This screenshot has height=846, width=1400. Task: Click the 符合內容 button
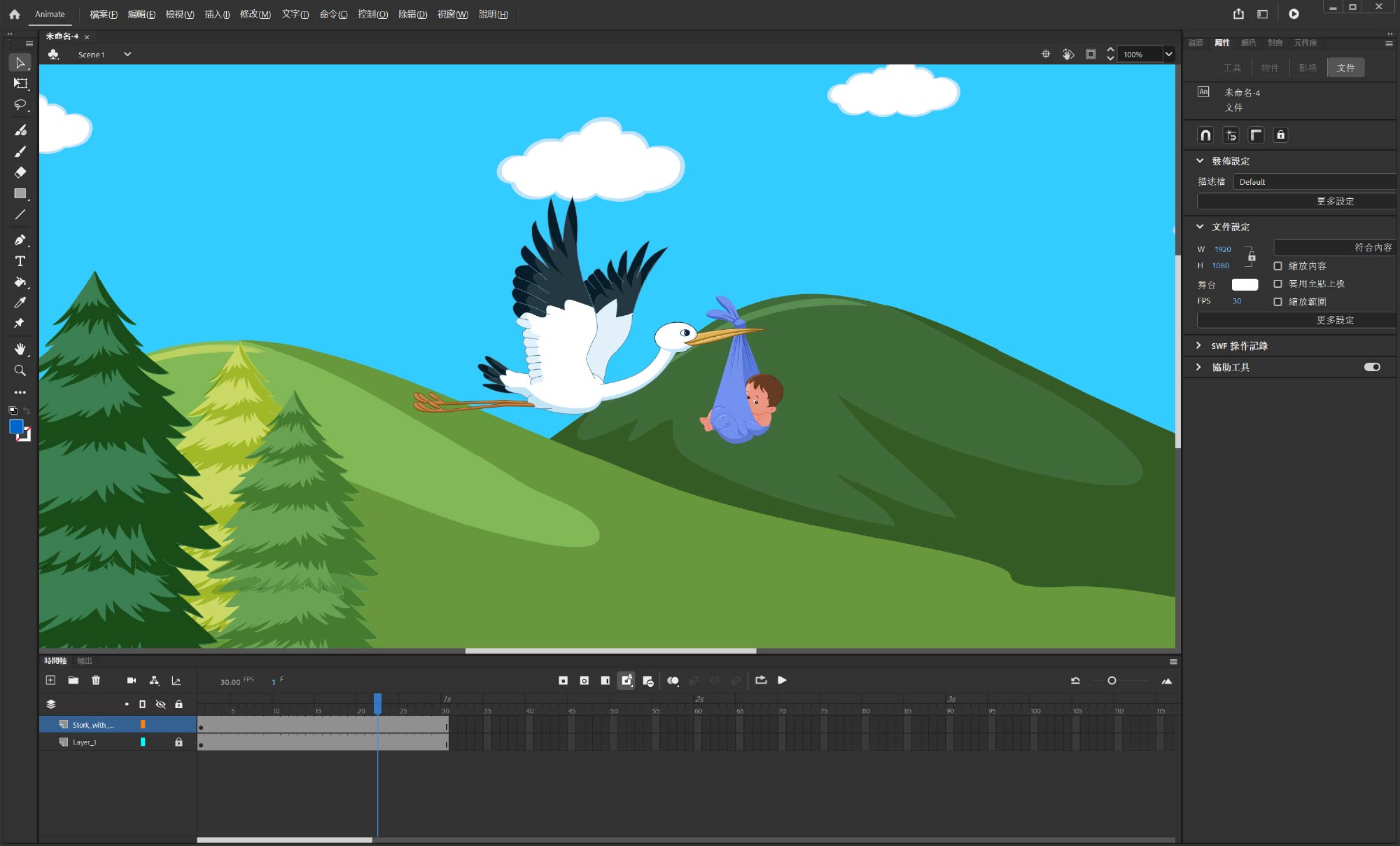click(1335, 247)
